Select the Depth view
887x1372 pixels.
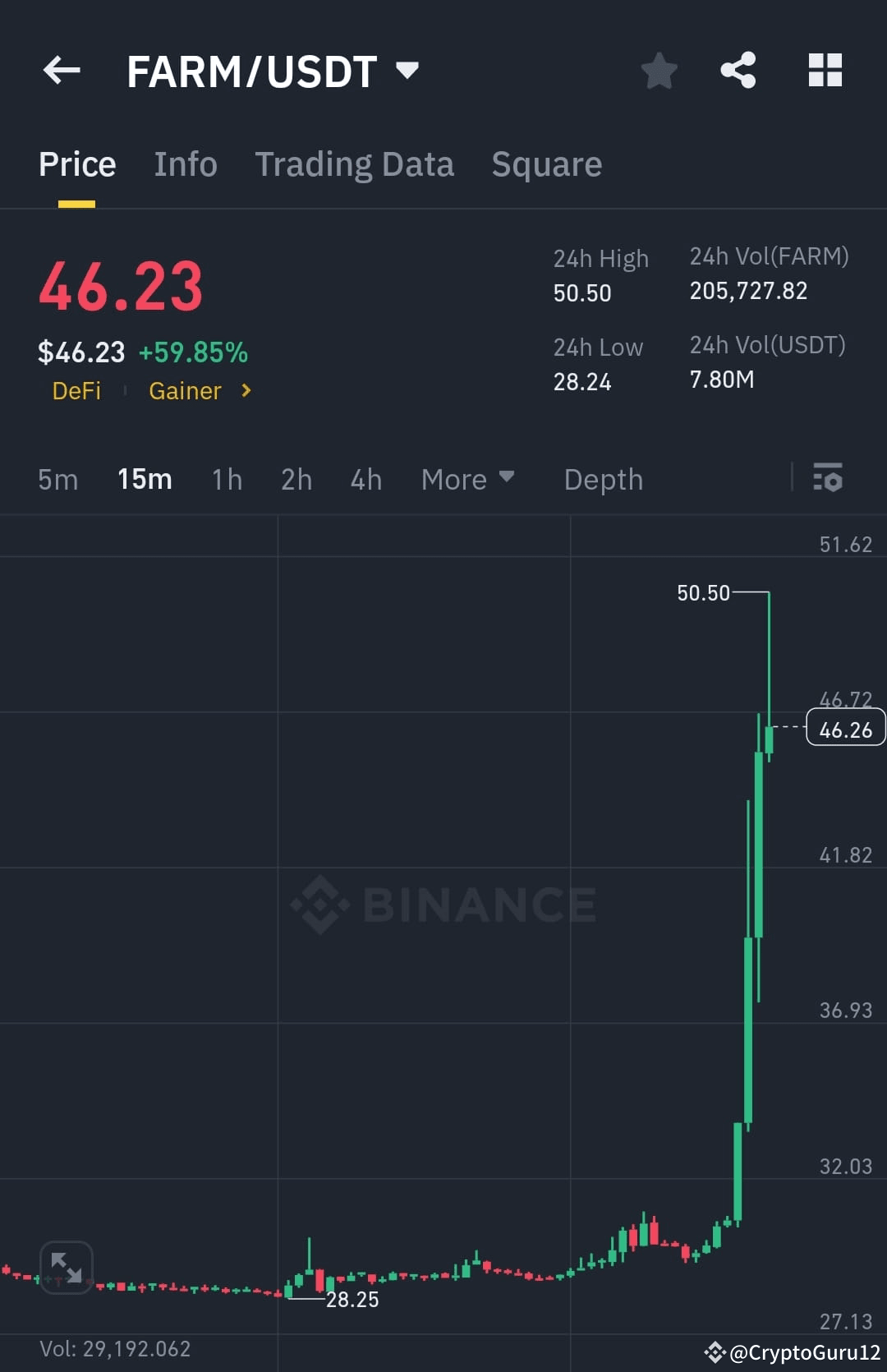tap(604, 479)
